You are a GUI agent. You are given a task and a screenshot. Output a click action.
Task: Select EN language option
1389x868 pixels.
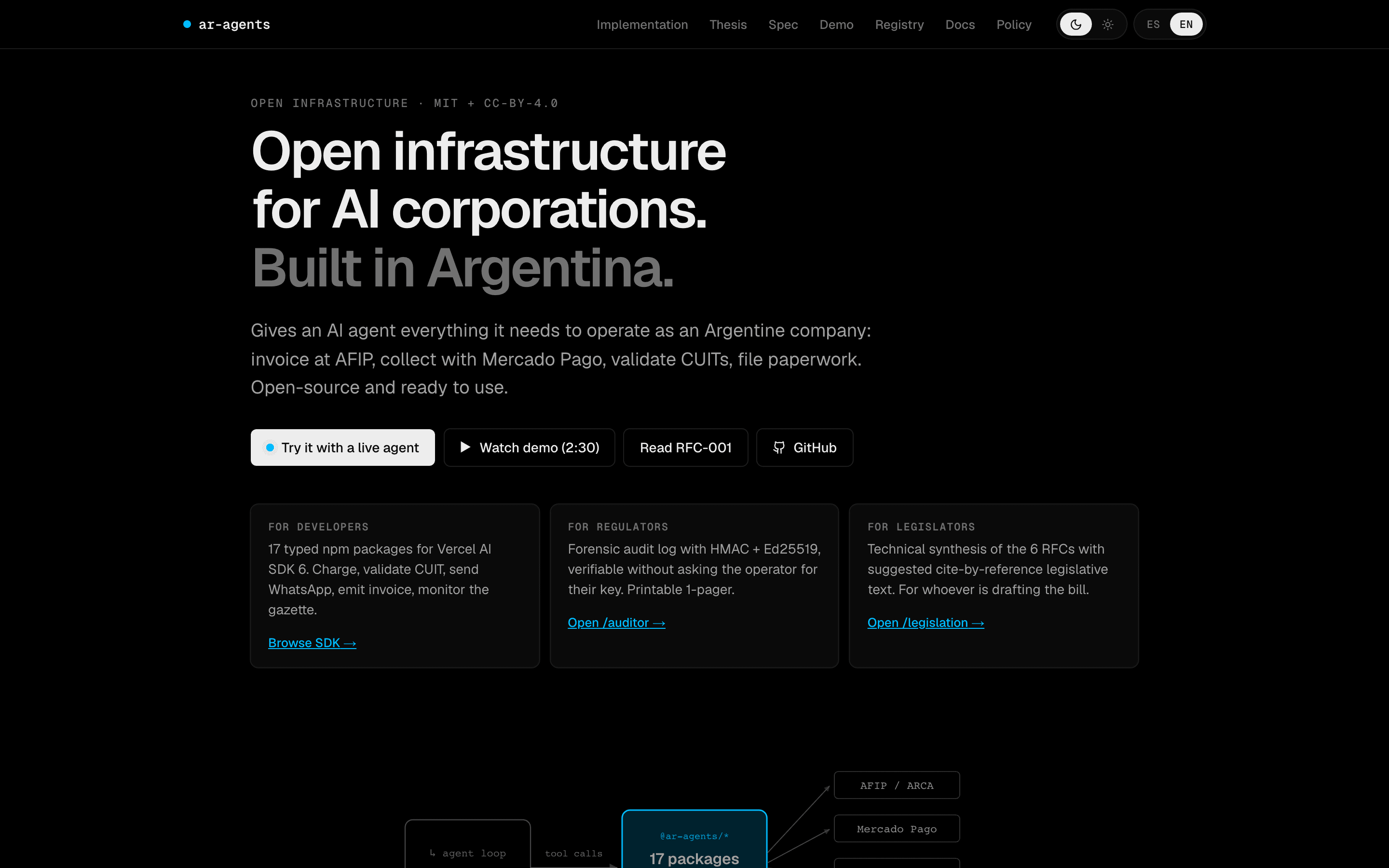[x=1186, y=24]
